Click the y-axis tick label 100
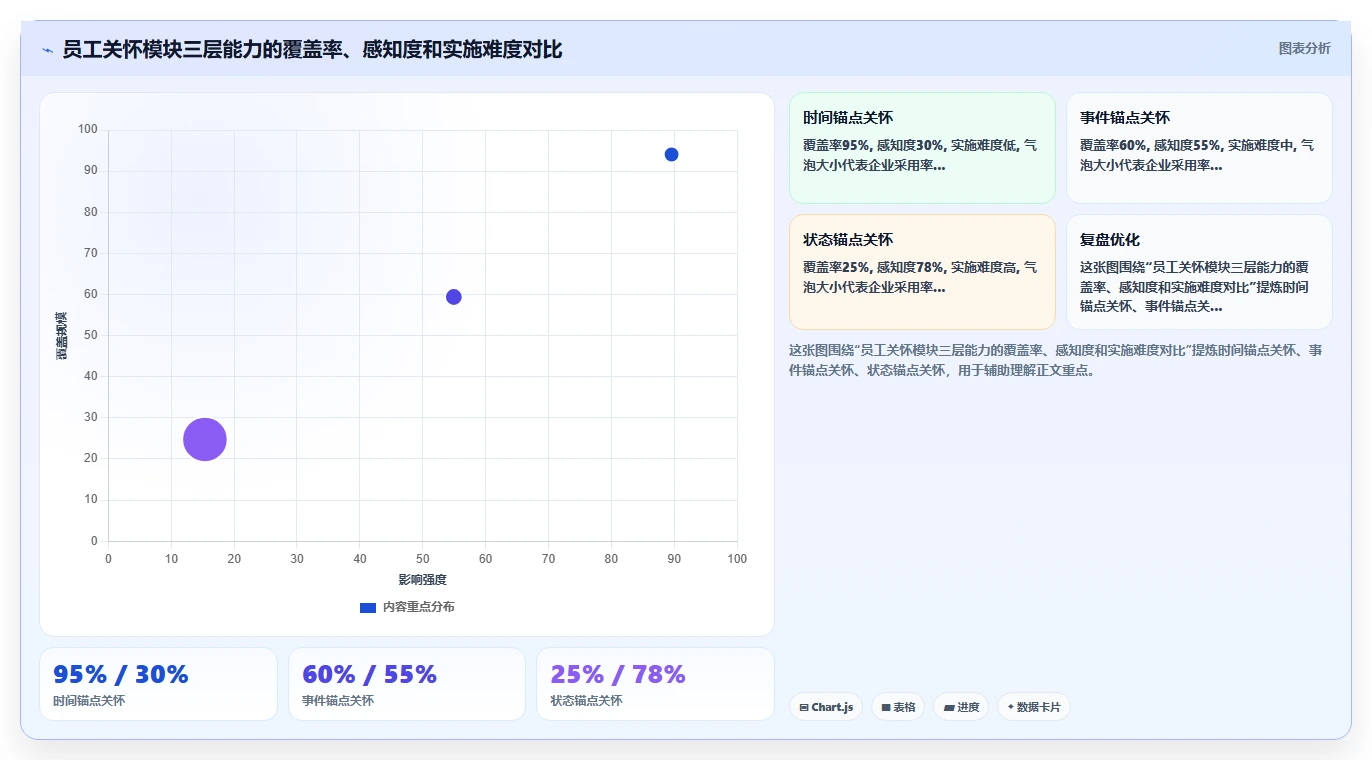 (x=88, y=129)
